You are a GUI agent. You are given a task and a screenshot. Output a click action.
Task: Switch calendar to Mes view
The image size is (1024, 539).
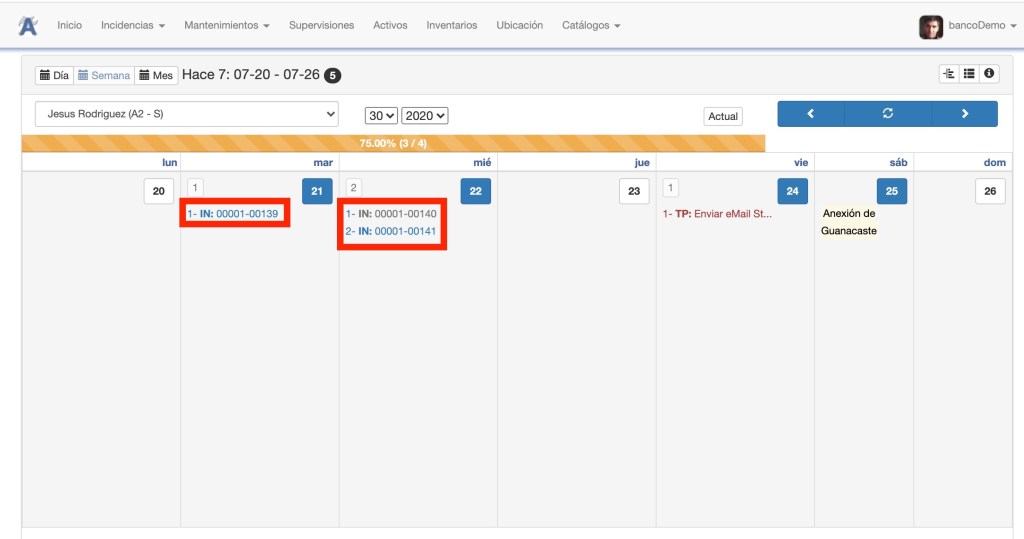coord(155,75)
